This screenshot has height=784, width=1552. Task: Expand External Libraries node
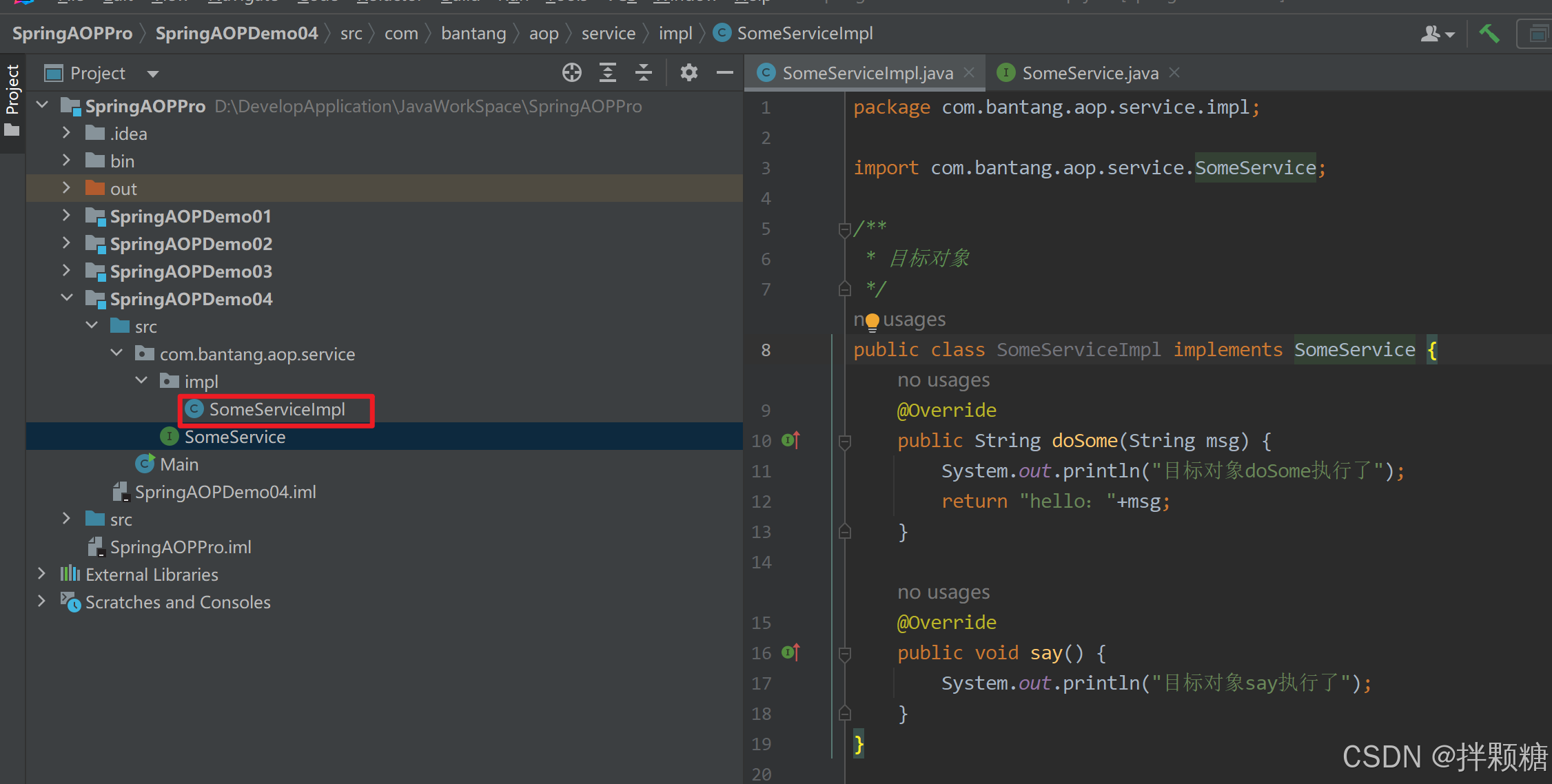pos(41,574)
